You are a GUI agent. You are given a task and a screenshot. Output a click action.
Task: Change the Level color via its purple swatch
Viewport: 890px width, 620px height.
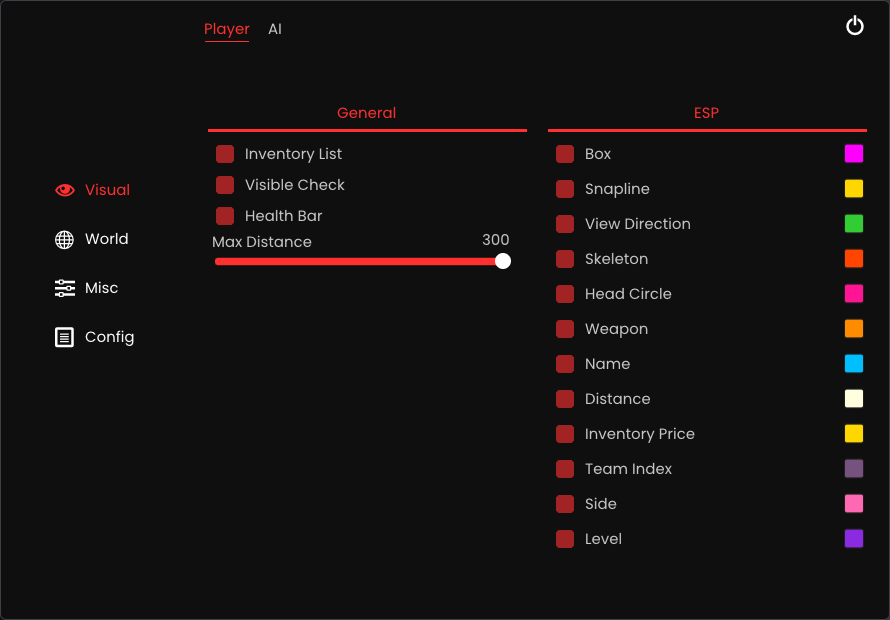tap(853, 538)
